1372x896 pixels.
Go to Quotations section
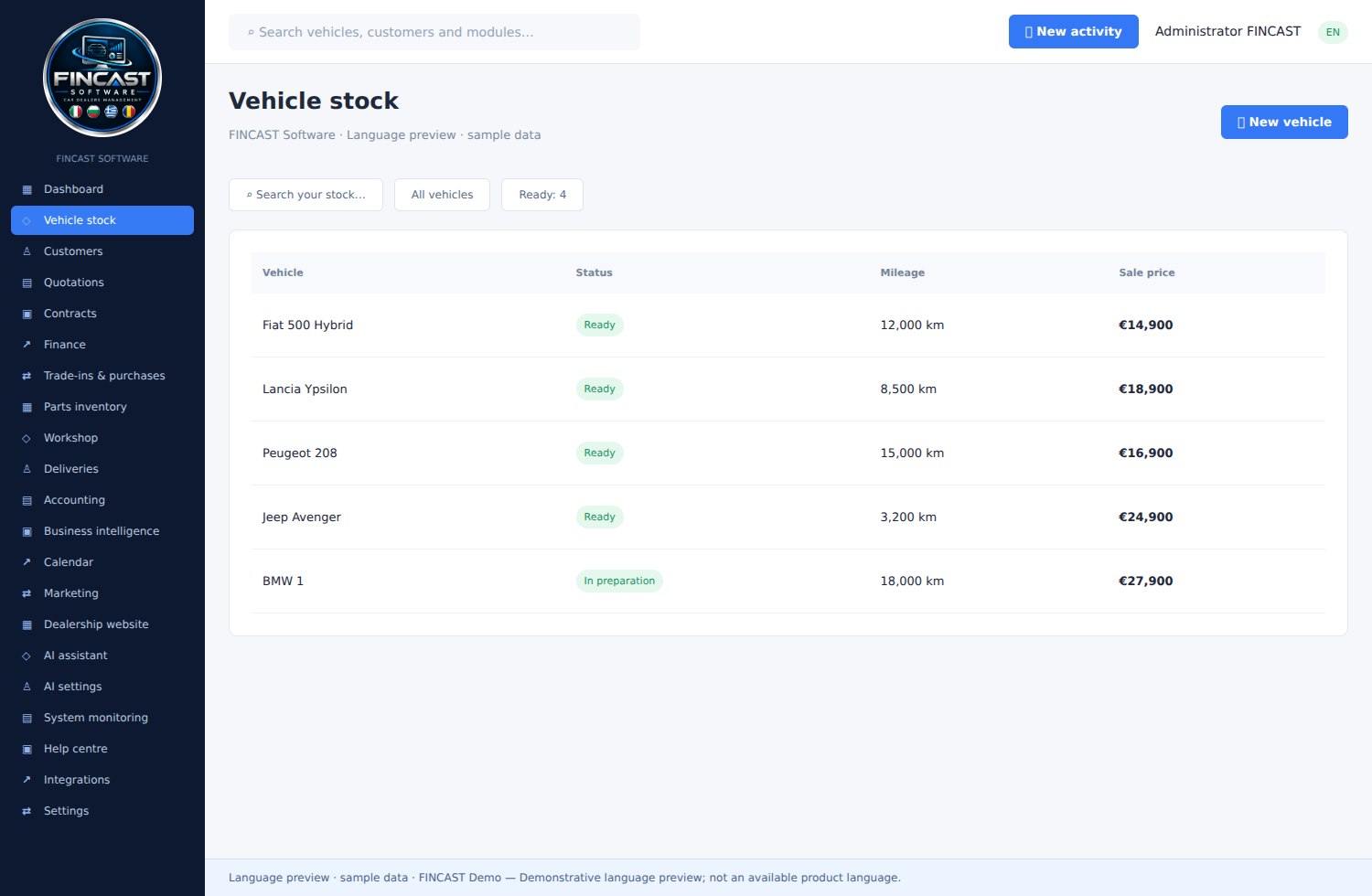pyautogui.click(x=102, y=283)
